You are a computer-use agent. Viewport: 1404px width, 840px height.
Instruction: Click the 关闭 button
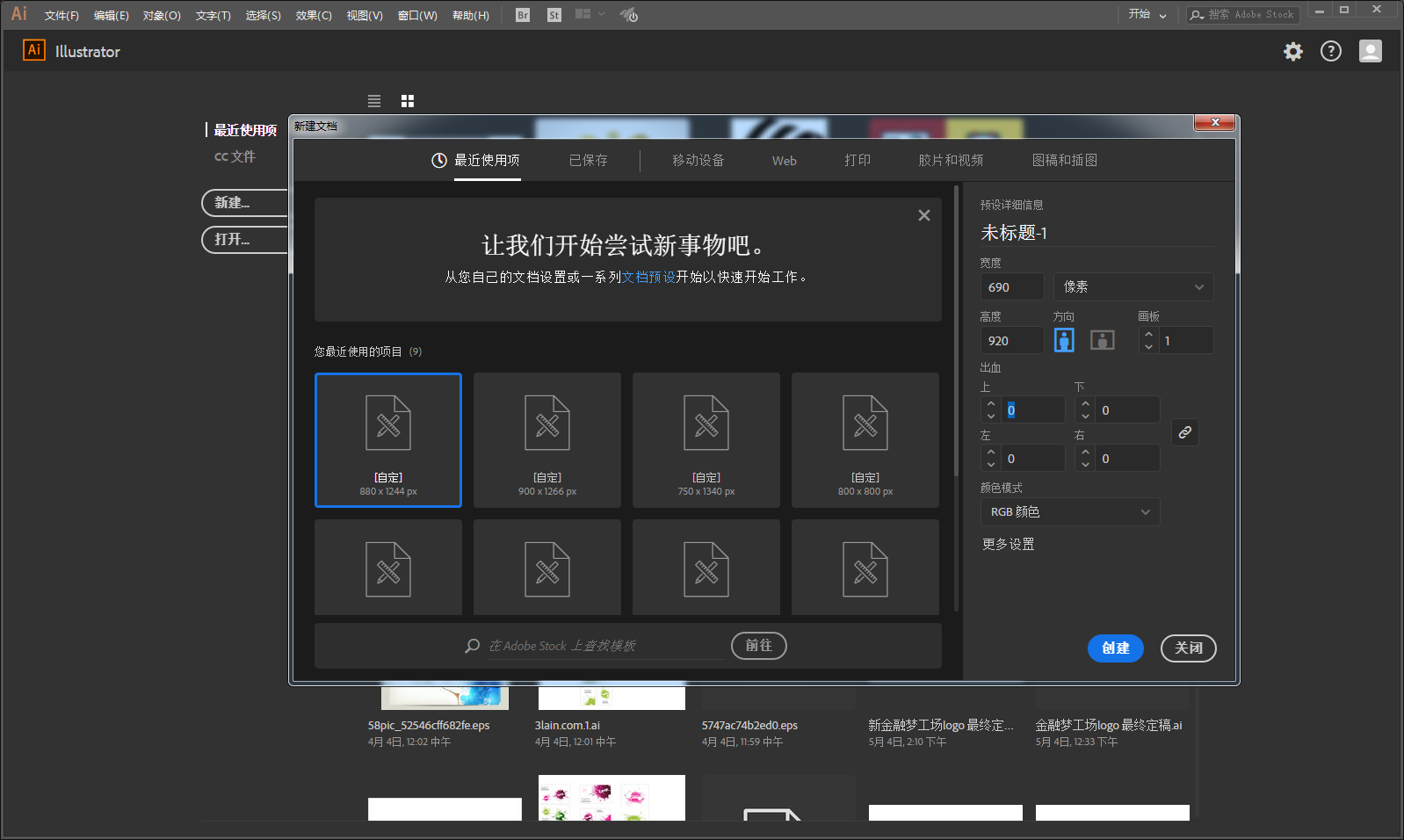(1189, 648)
